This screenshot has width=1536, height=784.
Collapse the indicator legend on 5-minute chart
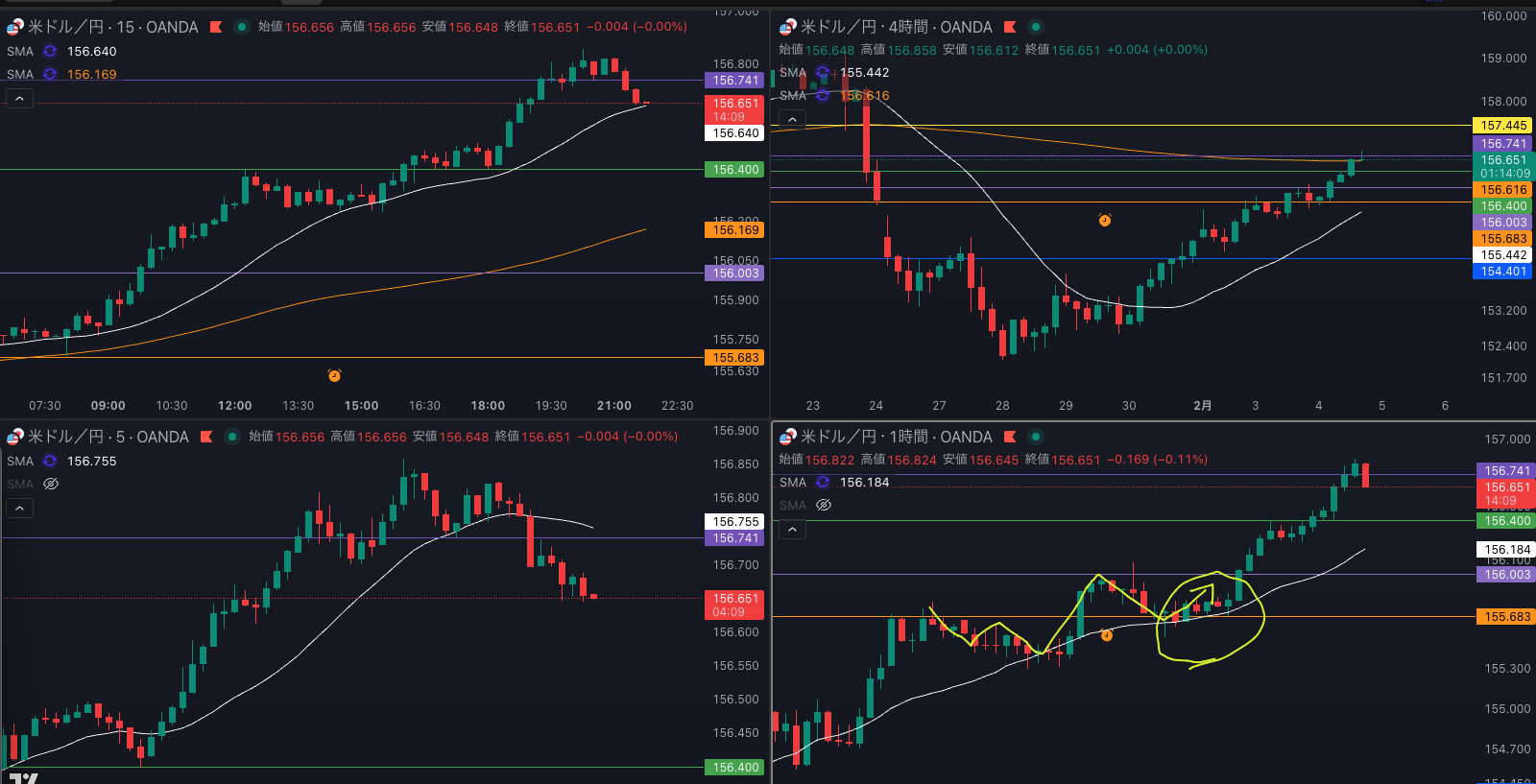(19, 508)
